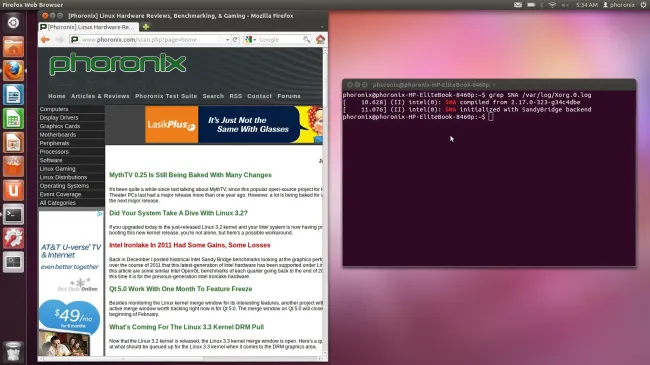Open the Operating Systems category link

(x=64, y=186)
